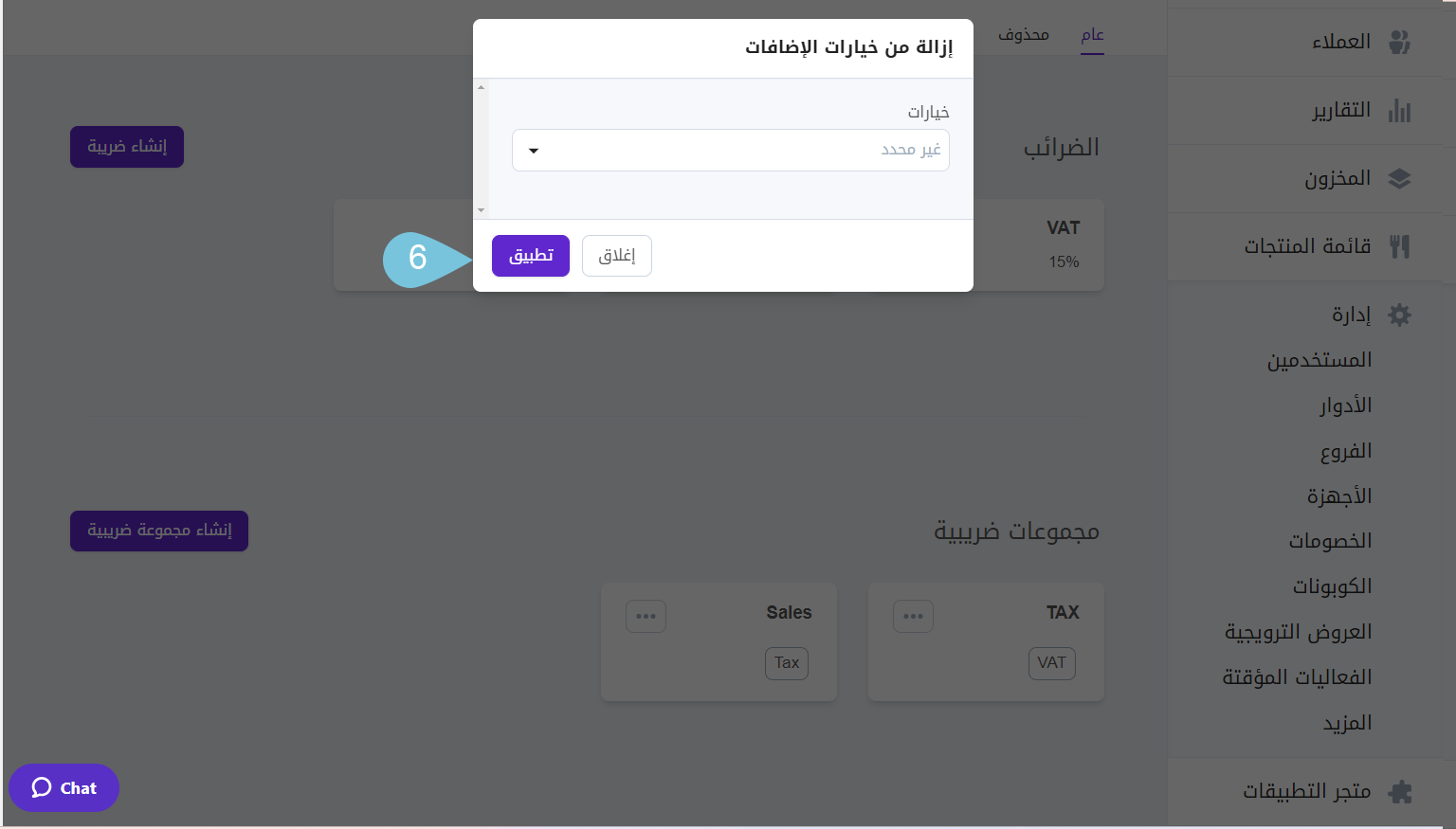Open المخزون (Inventory) via its layers icon
This screenshot has width=1456, height=829.
1400,177
